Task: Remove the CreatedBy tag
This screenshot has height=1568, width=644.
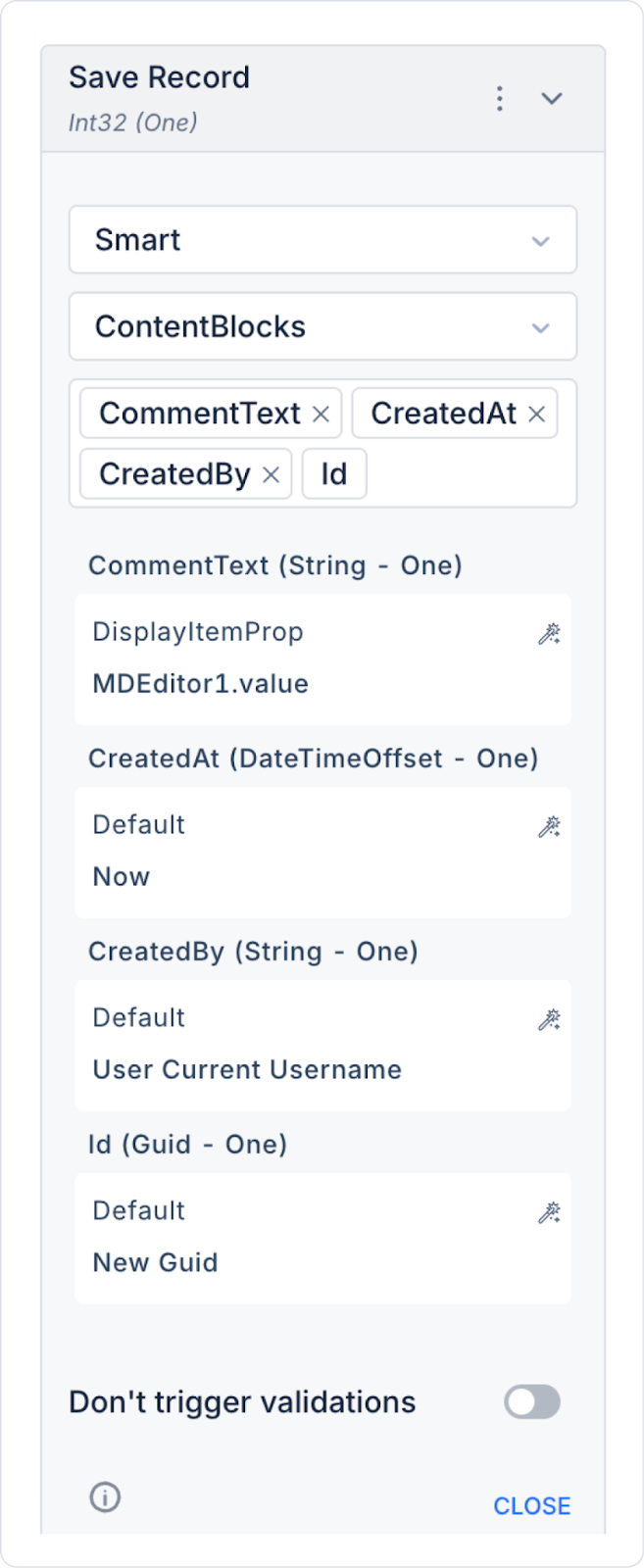Action: 272,475
